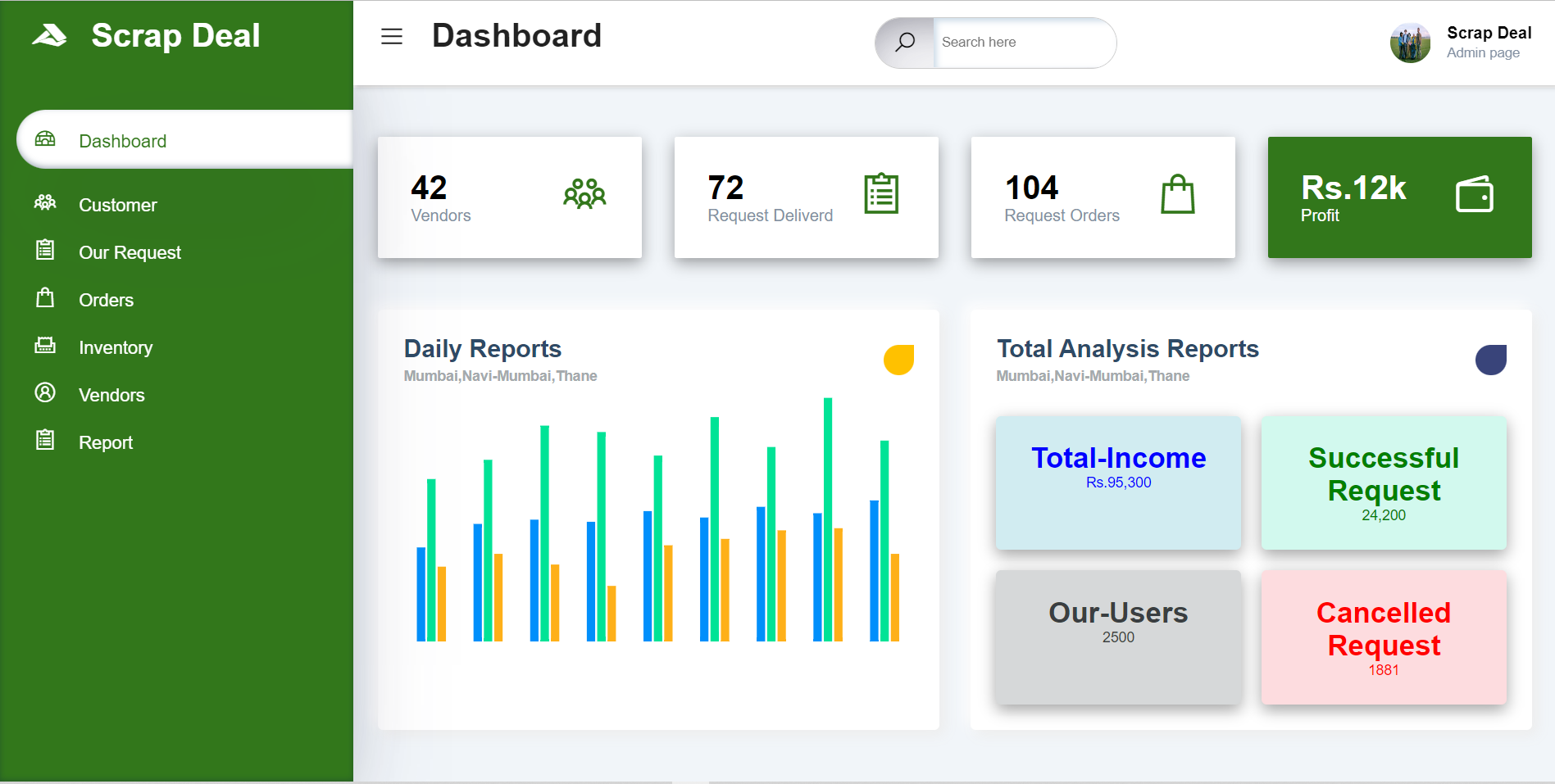Click the shopping bag icon on Request Orders card

(x=1178, y=194)
